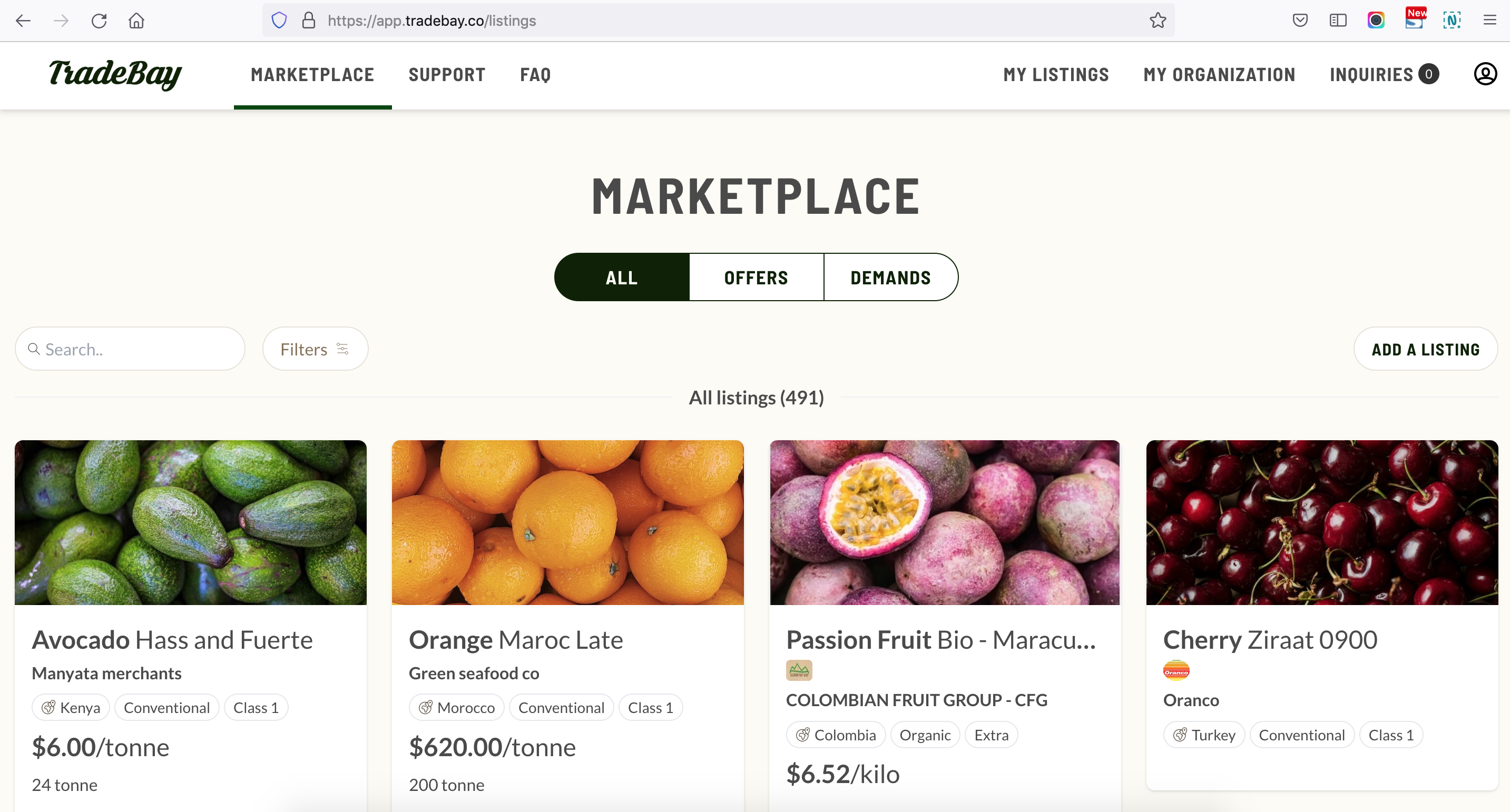This screenshot has height=812, width=1510.
Task: Open Inquiries with zero badge
Action: (1384, 74)
